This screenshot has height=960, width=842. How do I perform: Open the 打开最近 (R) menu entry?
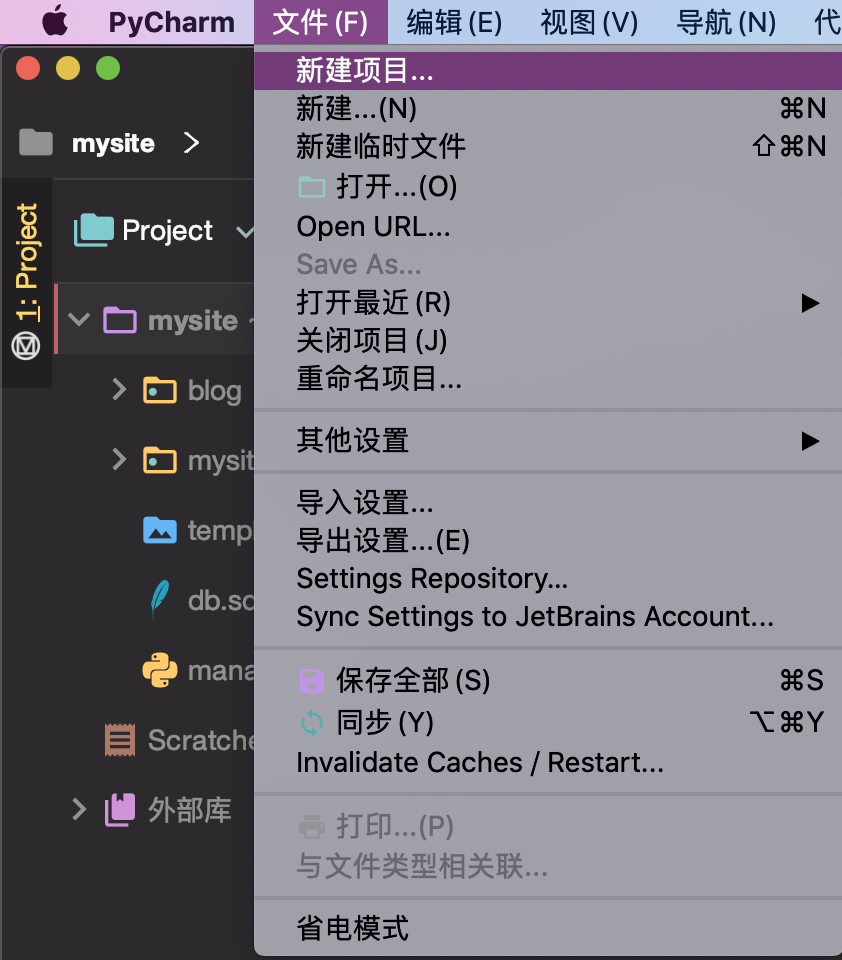coord(548,303)
